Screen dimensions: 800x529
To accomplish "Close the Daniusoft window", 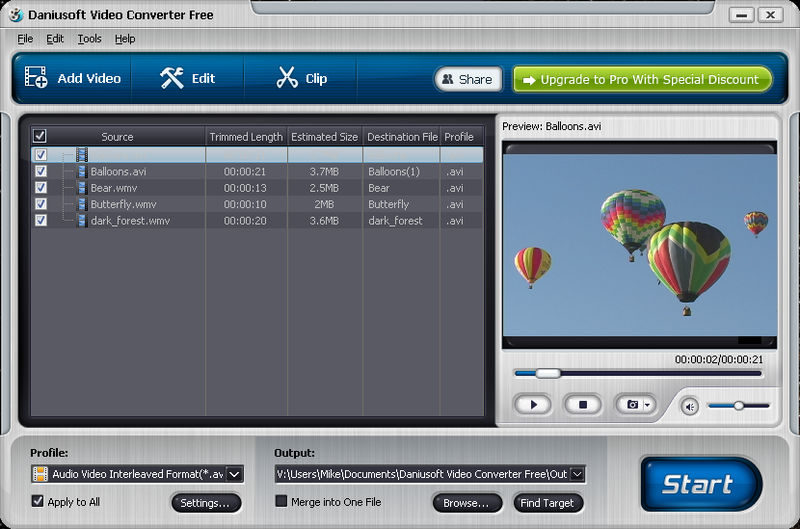I will click(770, 15).
